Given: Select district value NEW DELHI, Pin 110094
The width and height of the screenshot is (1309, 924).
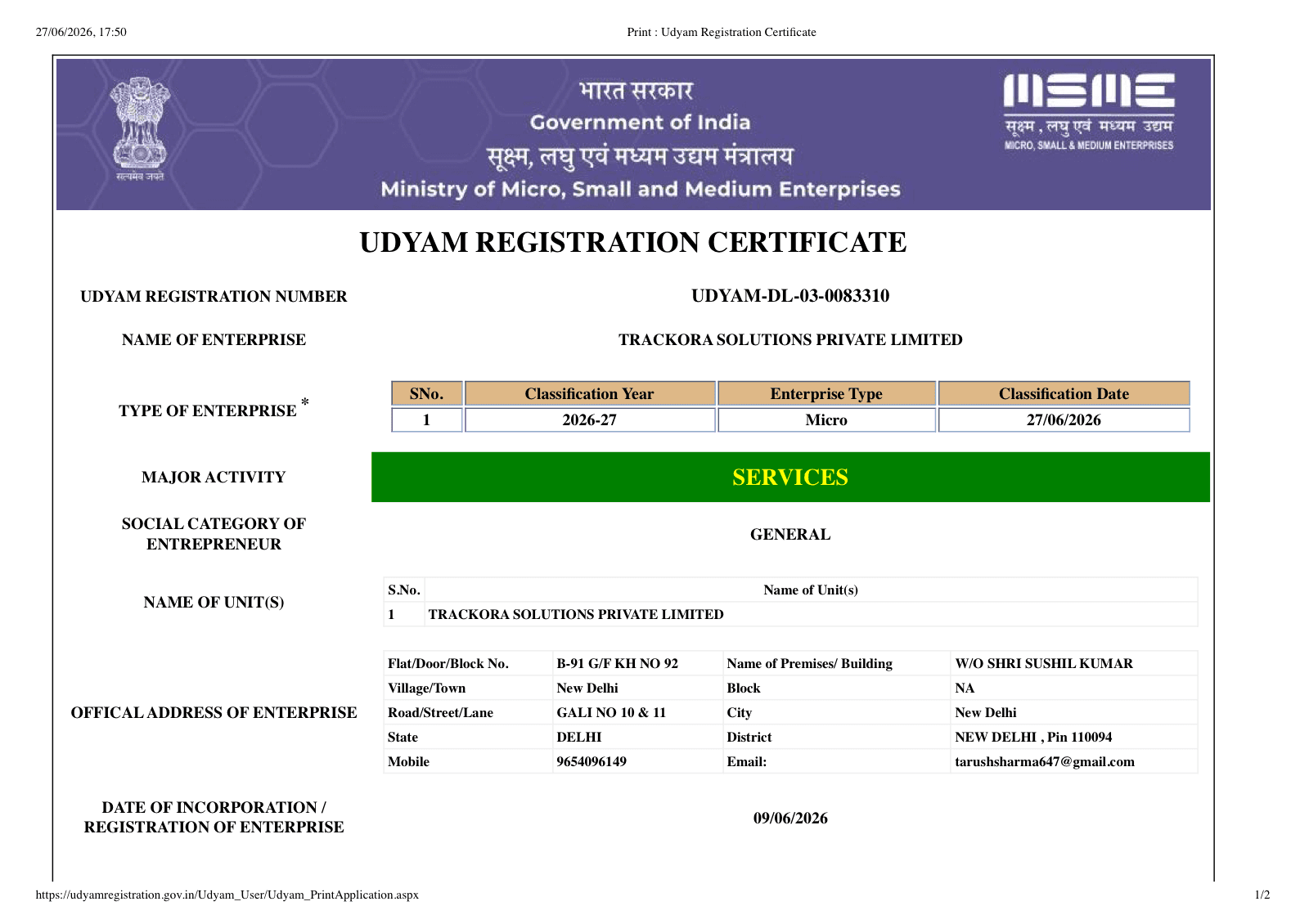Looking at the screenshot, I should click(1033, 737).
